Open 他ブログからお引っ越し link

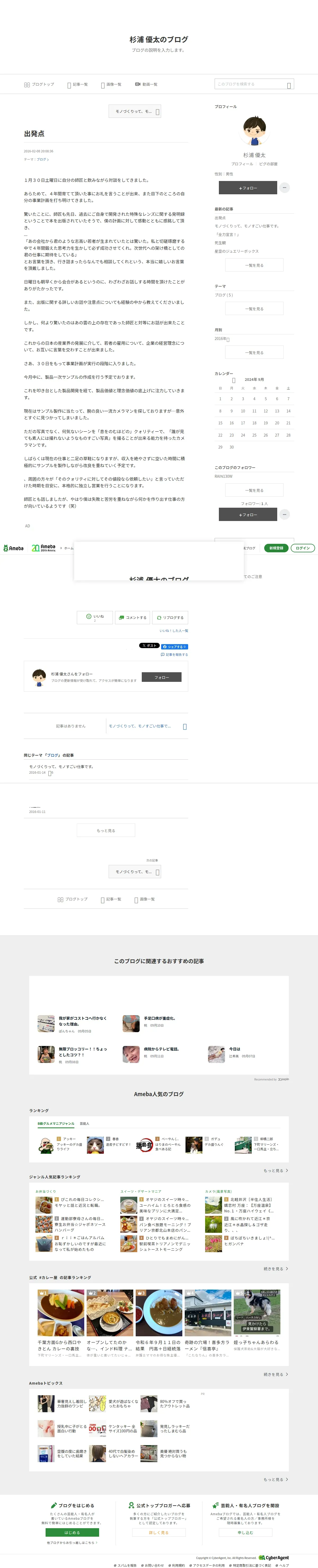72,1543
